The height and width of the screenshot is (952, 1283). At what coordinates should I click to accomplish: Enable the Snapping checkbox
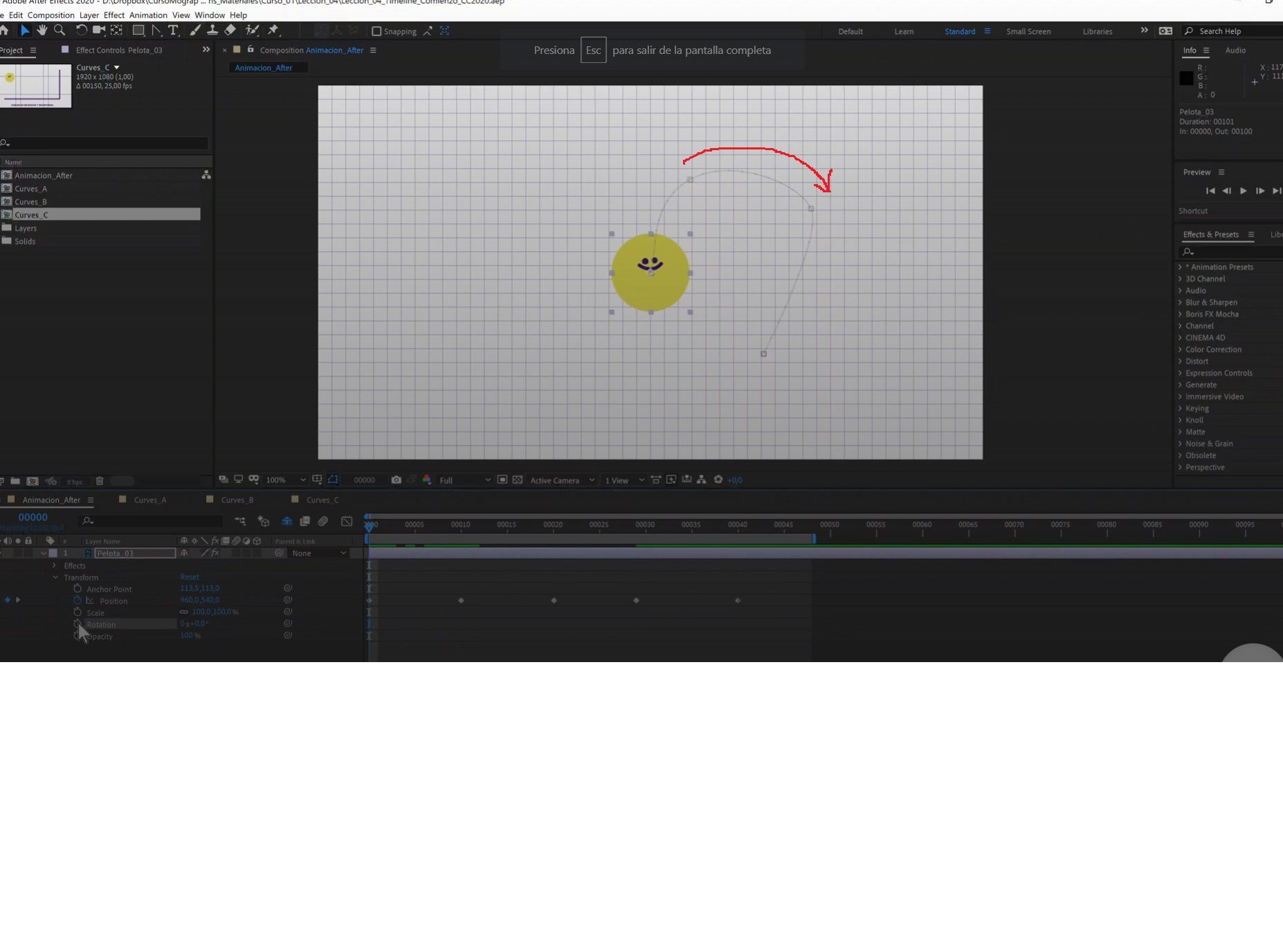click(x=376, y=31)
